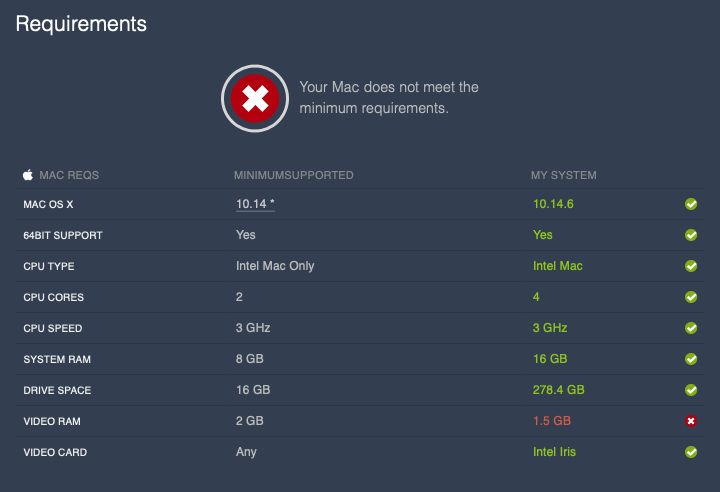Click green checkmark in CPU TYPE row
Screen dimensions: 720x492
[x=690, y=266]
